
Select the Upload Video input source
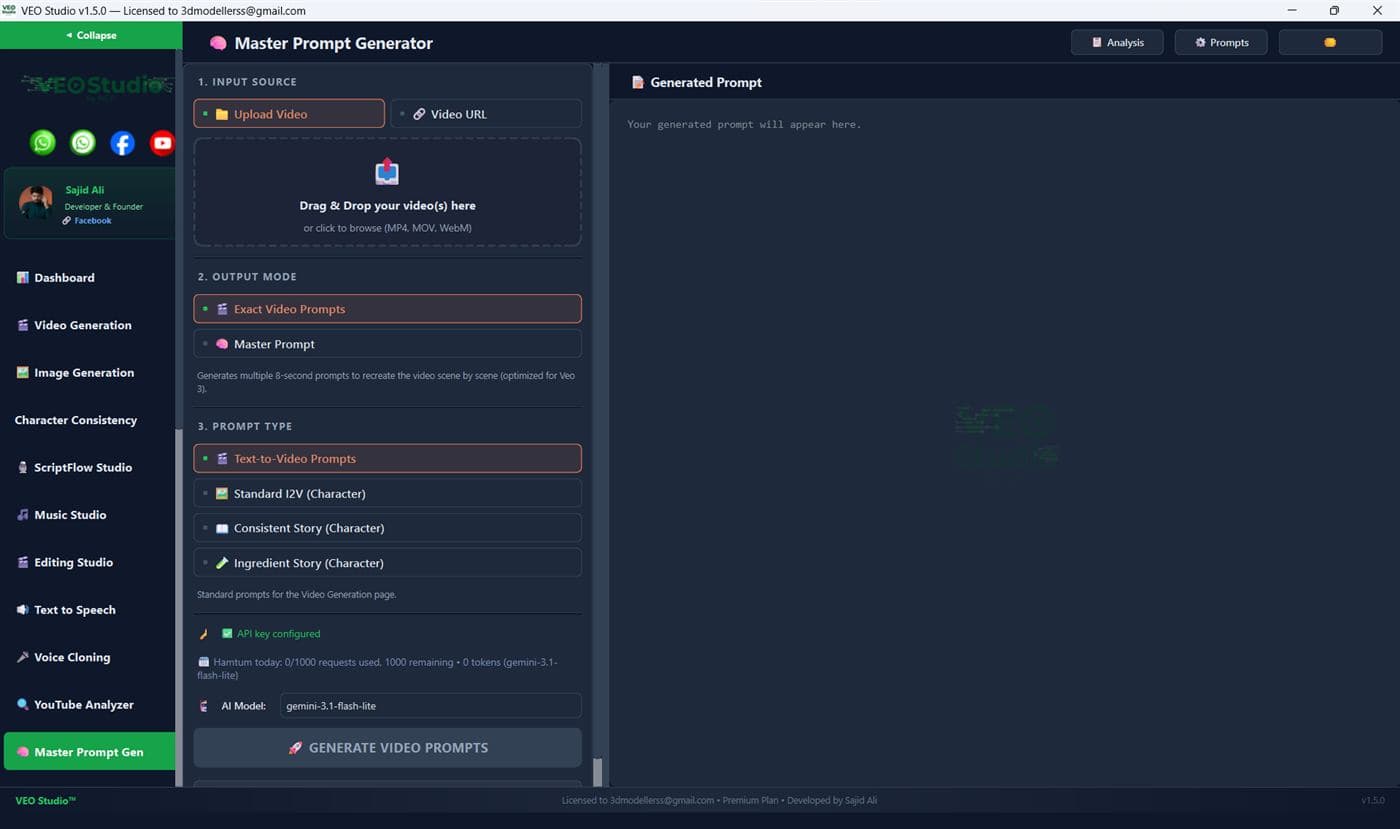[289, 114]
